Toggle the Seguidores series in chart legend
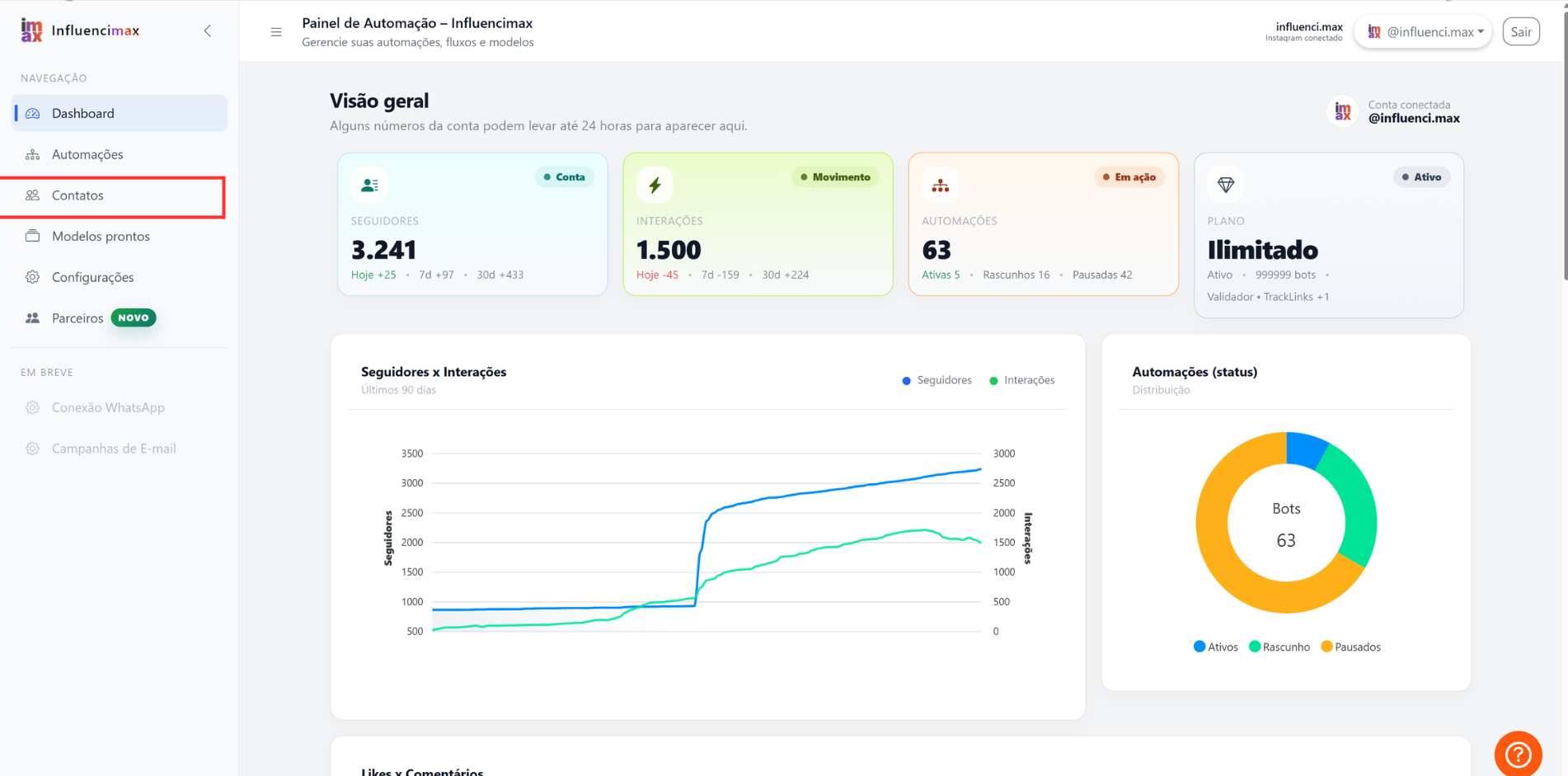The image size is (1568, 776). click(937, 380)
